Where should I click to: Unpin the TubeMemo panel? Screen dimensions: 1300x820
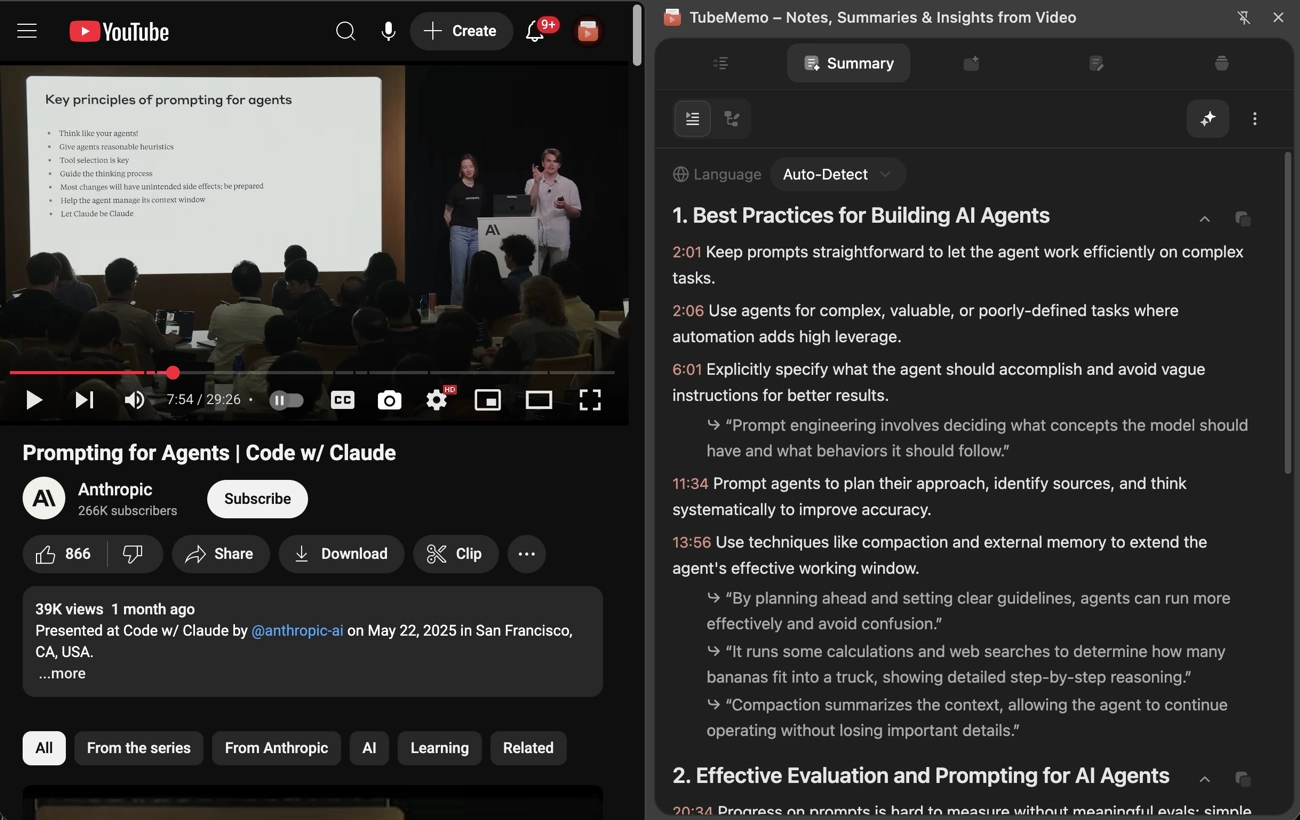[x=1243, y=17]
